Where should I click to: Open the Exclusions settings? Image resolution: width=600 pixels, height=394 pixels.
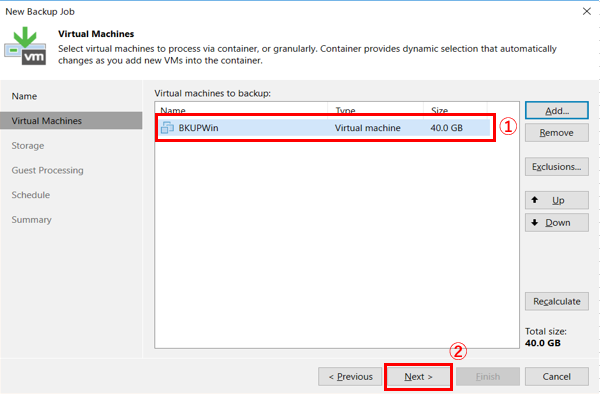[557, 167]
